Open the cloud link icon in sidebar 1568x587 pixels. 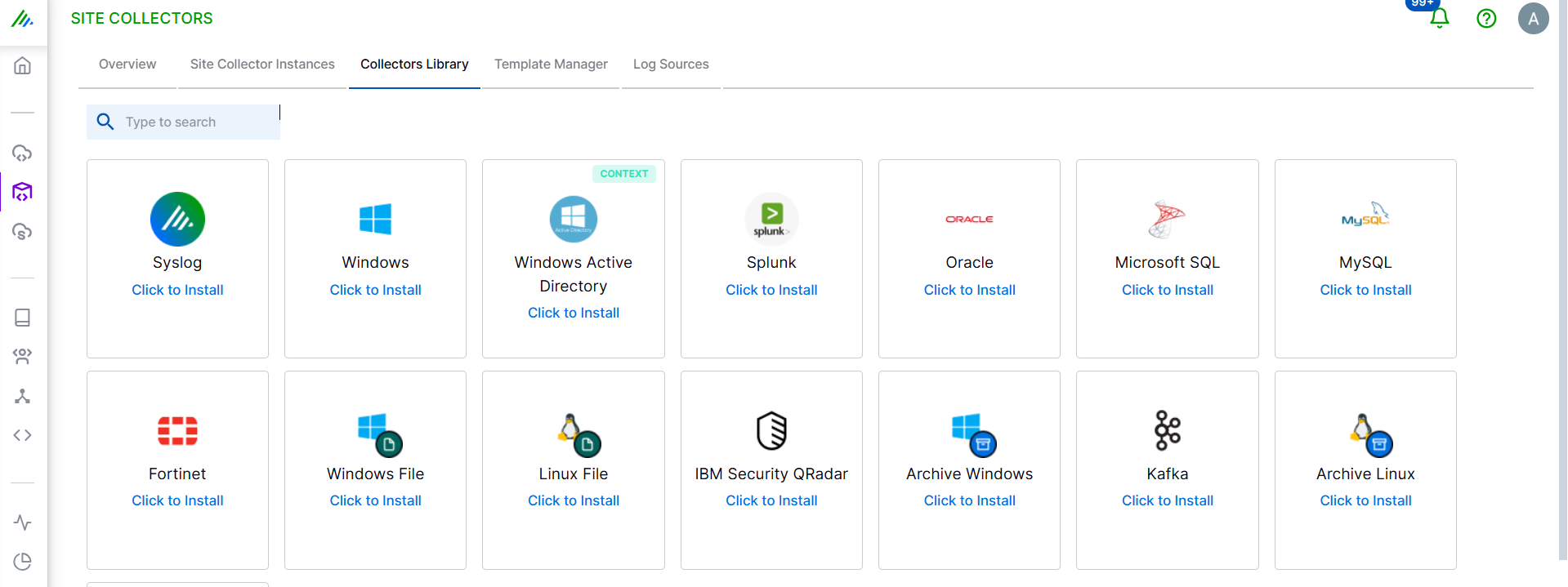22,153
